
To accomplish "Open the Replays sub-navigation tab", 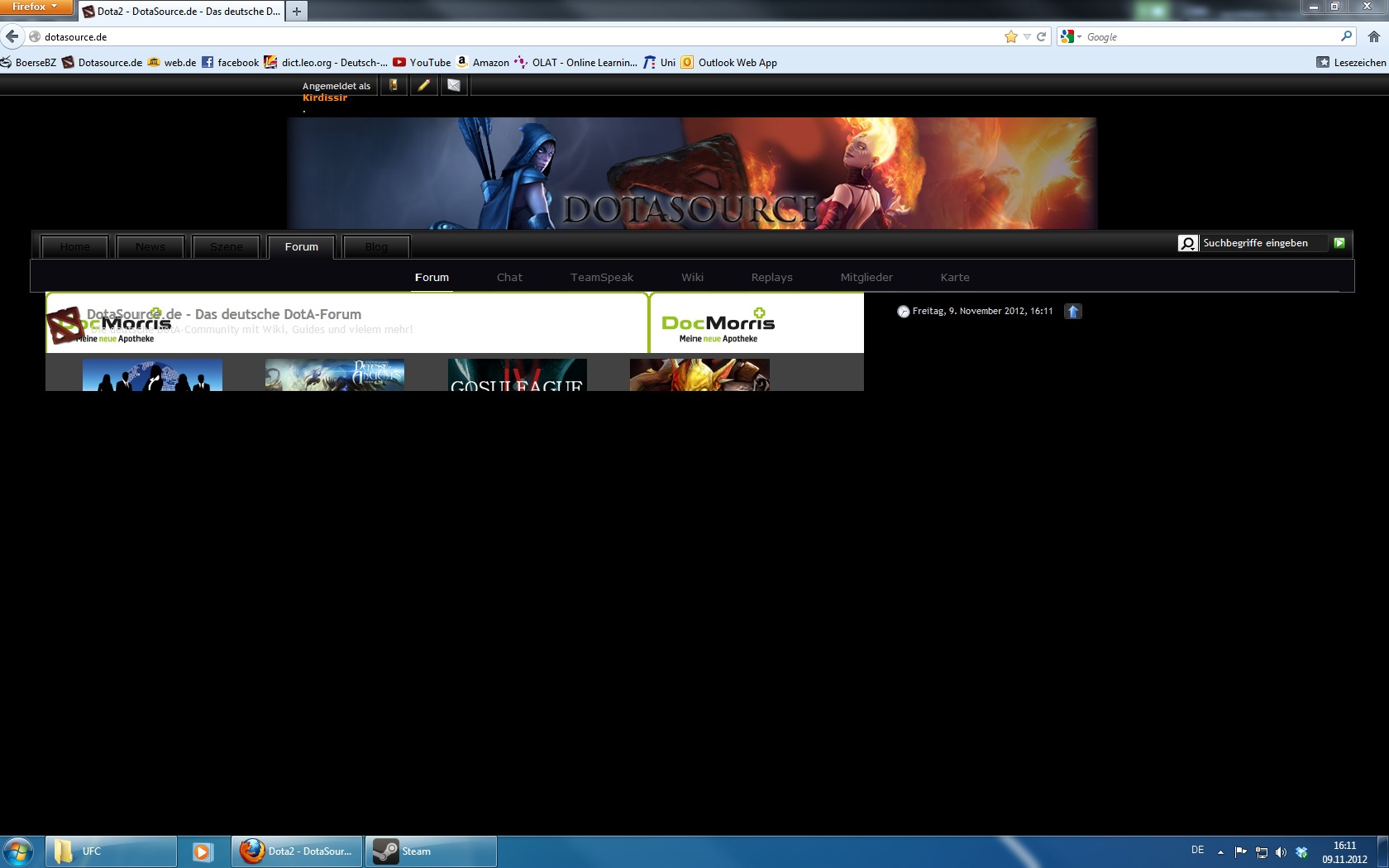I will click(x=771, y=278).
